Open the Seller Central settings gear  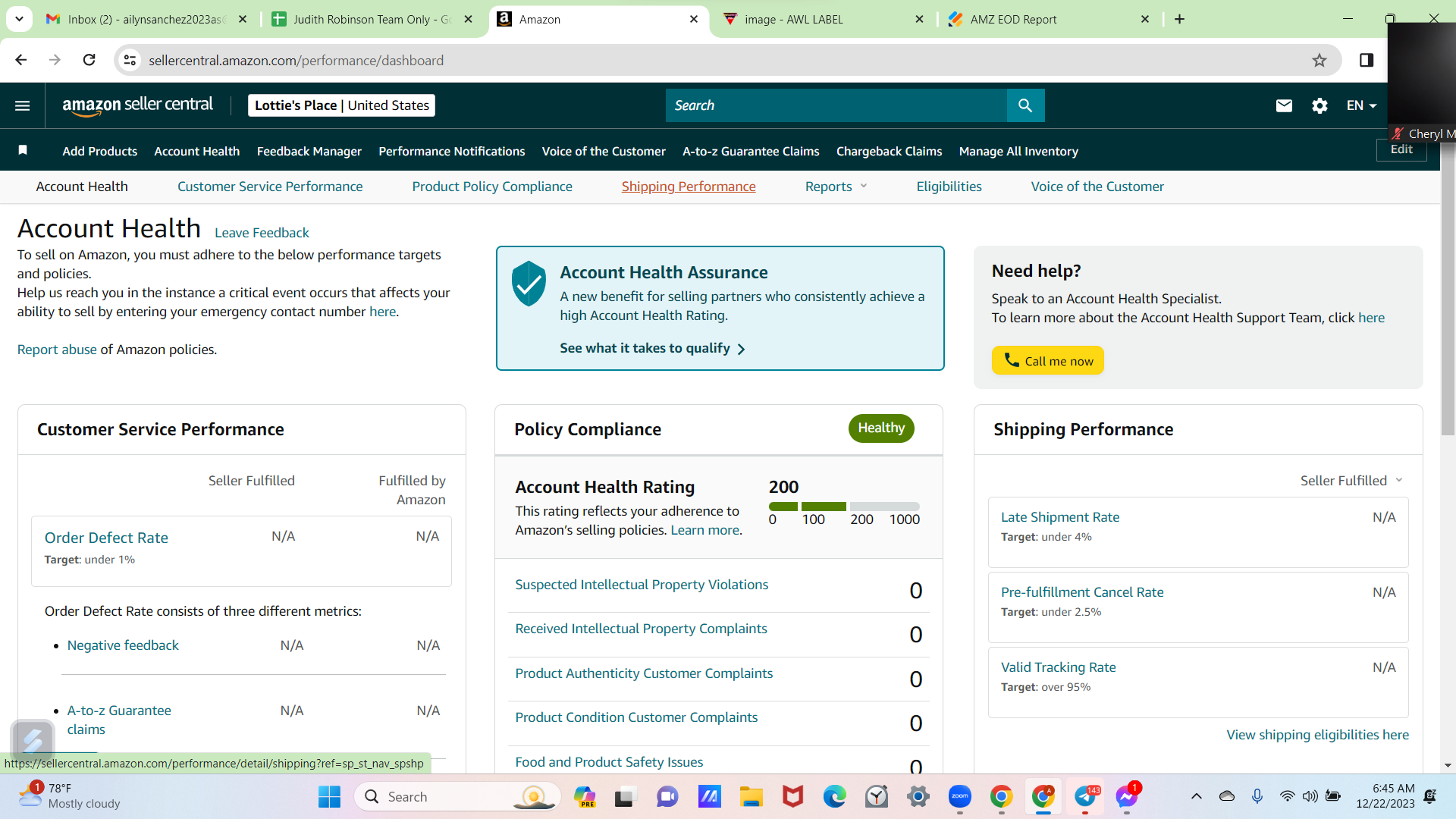pyautogui.click(x=1319, y=105)
